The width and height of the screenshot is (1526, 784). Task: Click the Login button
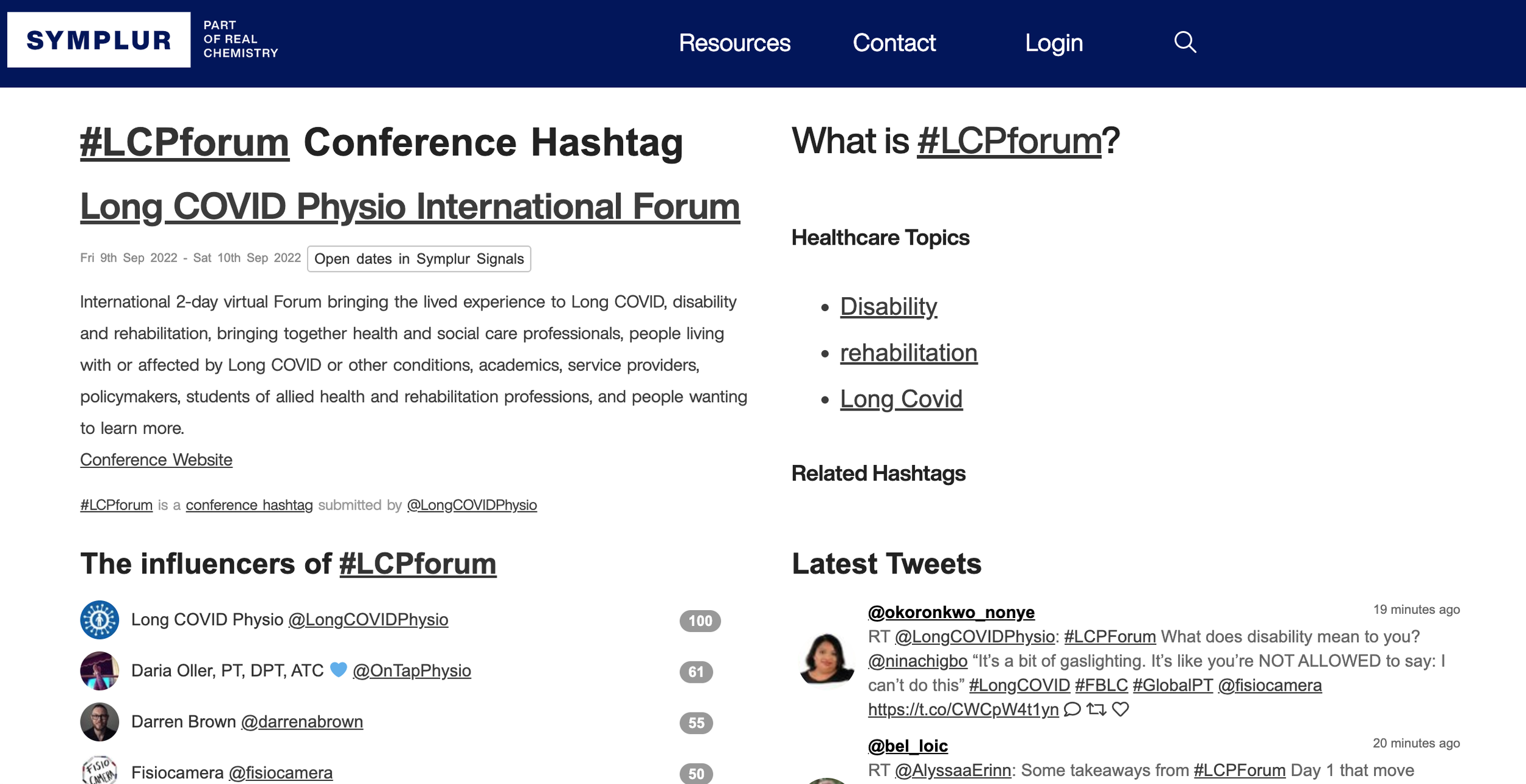point(1053,43)
